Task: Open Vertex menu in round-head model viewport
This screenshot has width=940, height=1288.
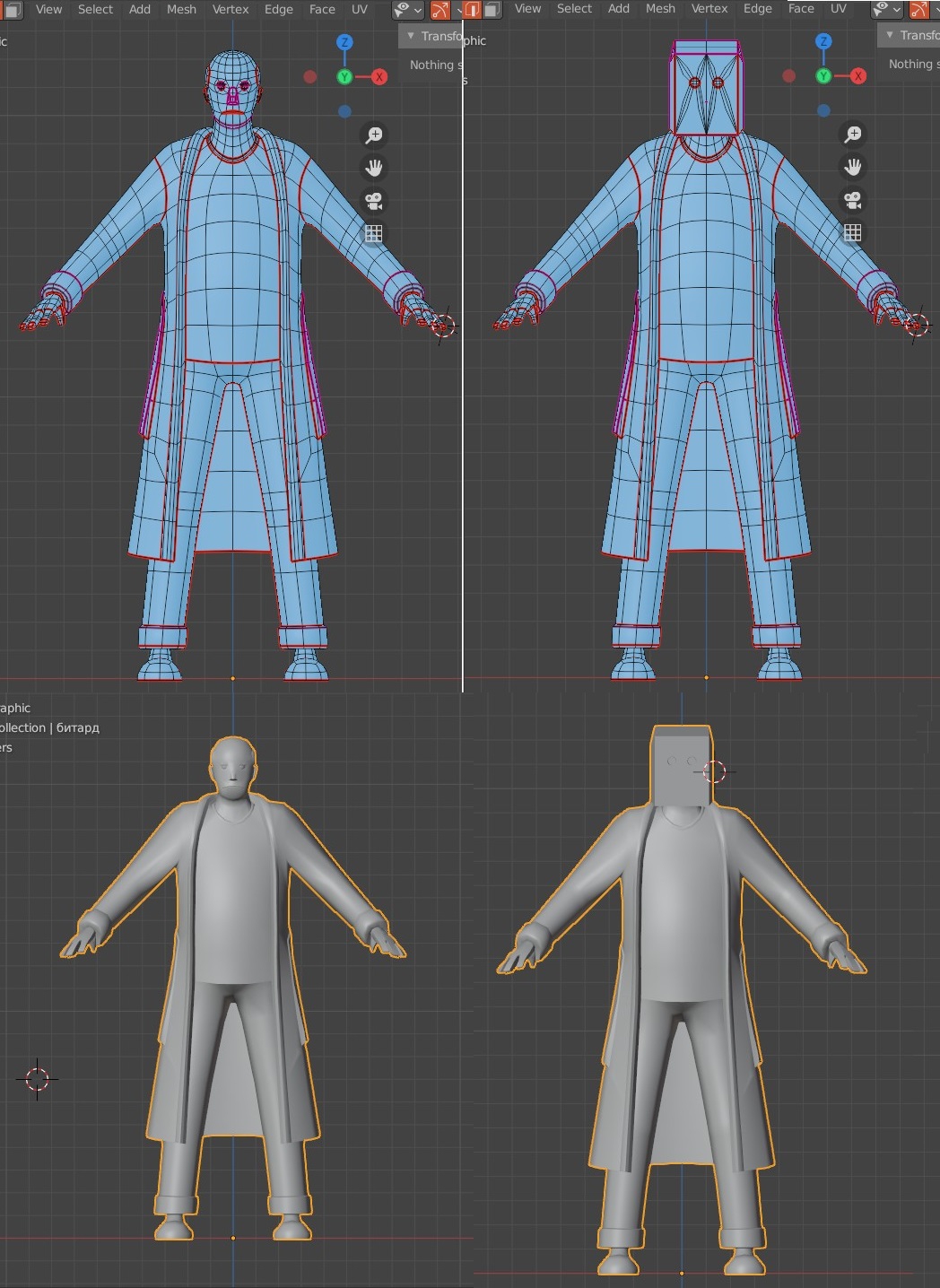Action: [231, 9]
